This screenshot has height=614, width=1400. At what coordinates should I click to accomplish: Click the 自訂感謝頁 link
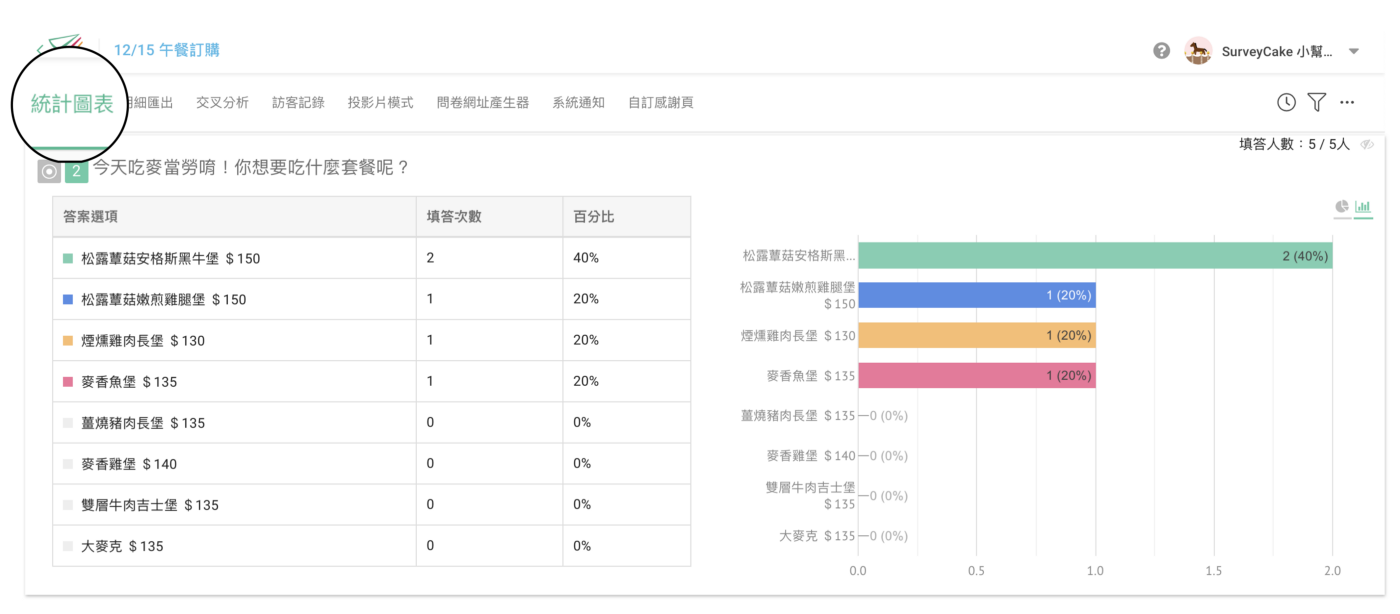660,102
